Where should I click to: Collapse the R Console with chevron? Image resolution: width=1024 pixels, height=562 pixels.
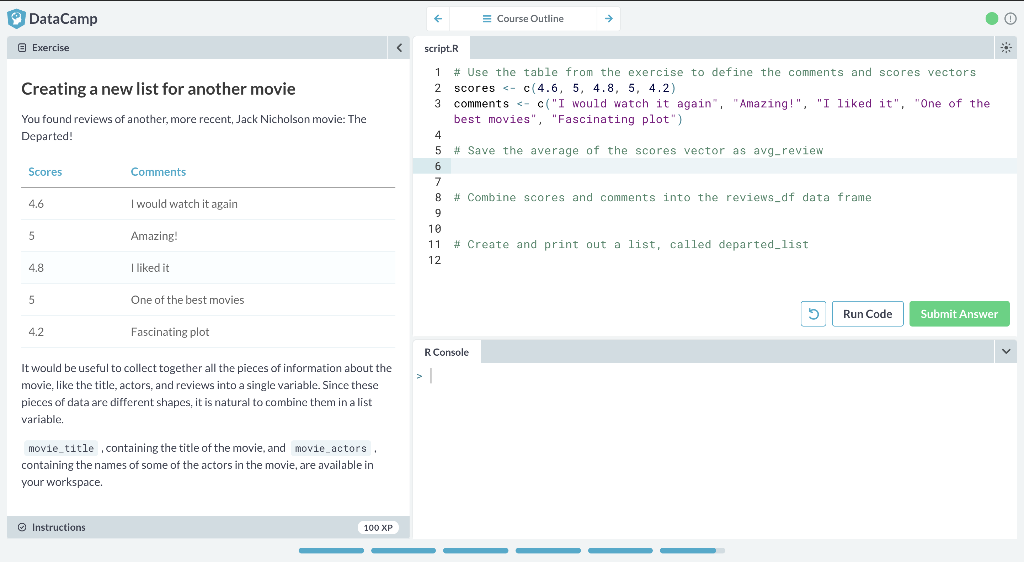coord(1006,351)
